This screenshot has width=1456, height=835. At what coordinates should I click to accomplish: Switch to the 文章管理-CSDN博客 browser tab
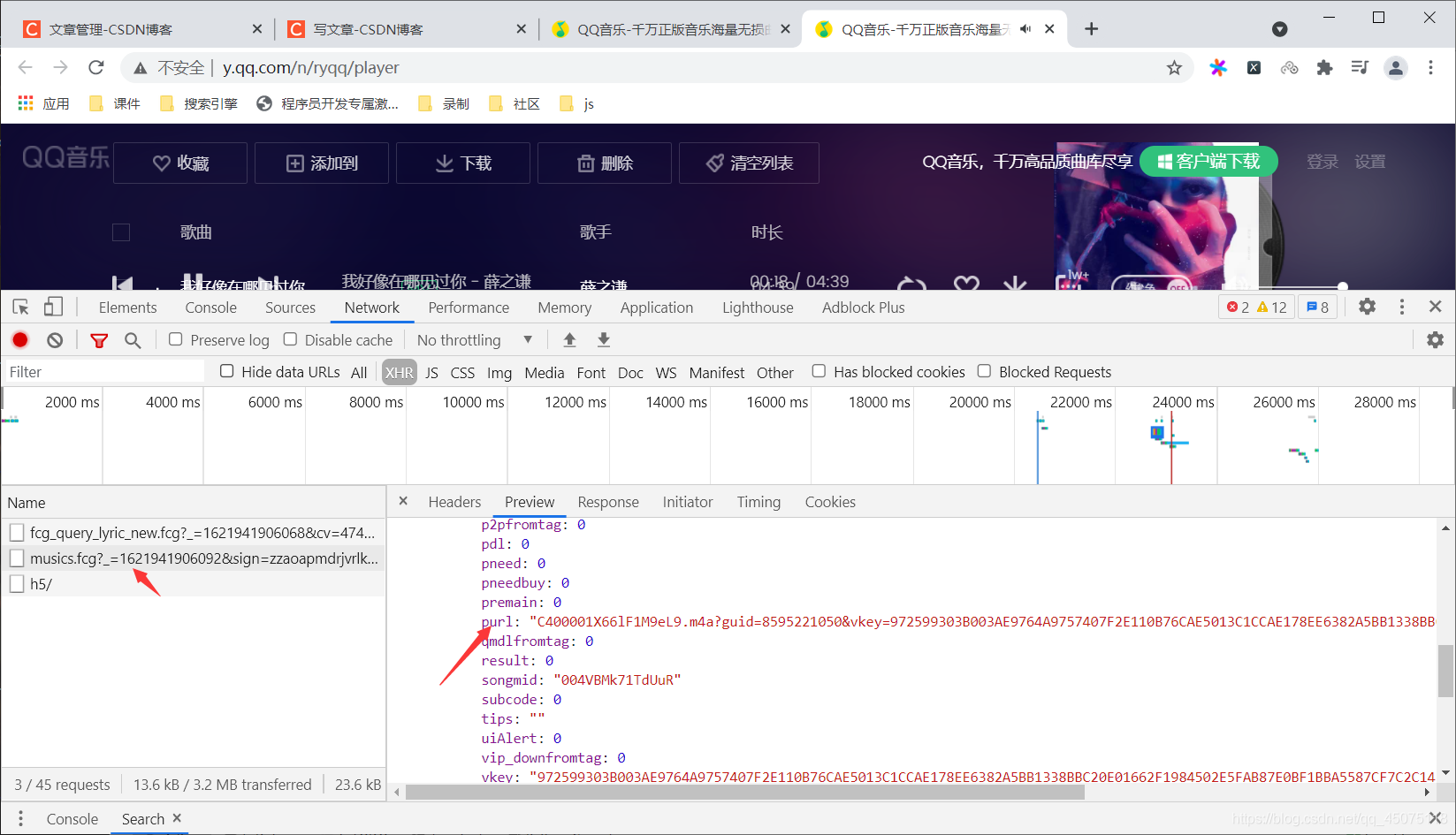(141, 29)
